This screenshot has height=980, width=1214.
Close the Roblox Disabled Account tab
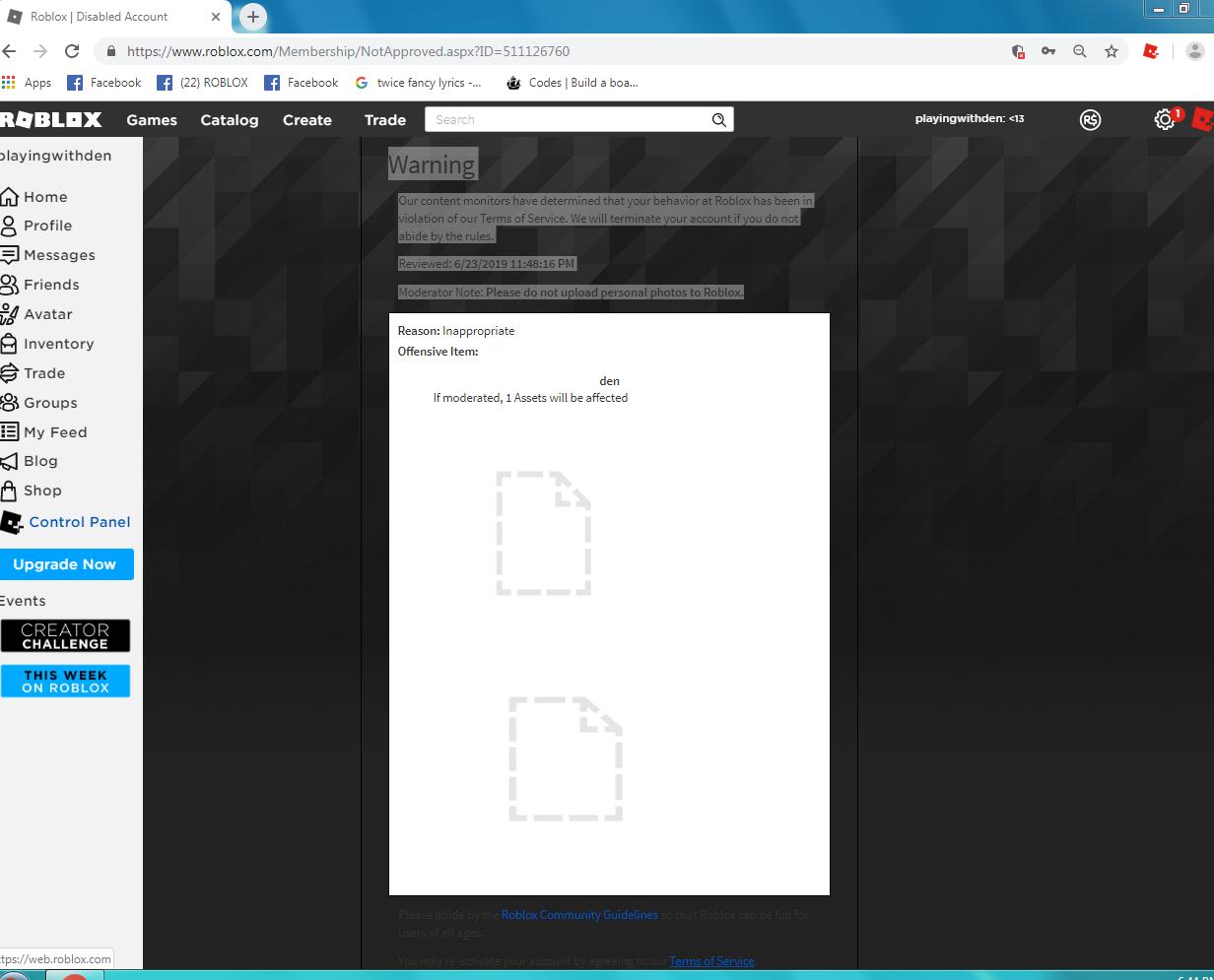[x=216, y=17]
